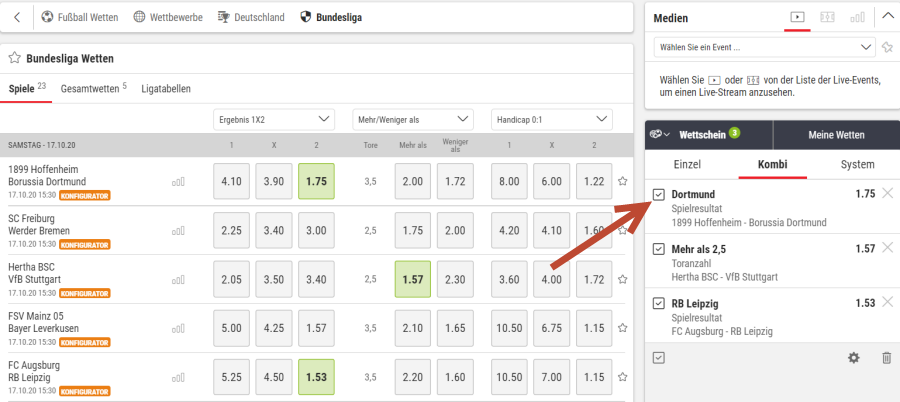Remove the Mehr als 2,5 bet
The height and width of the screenshot is (402, 900).
pos(887,248)
